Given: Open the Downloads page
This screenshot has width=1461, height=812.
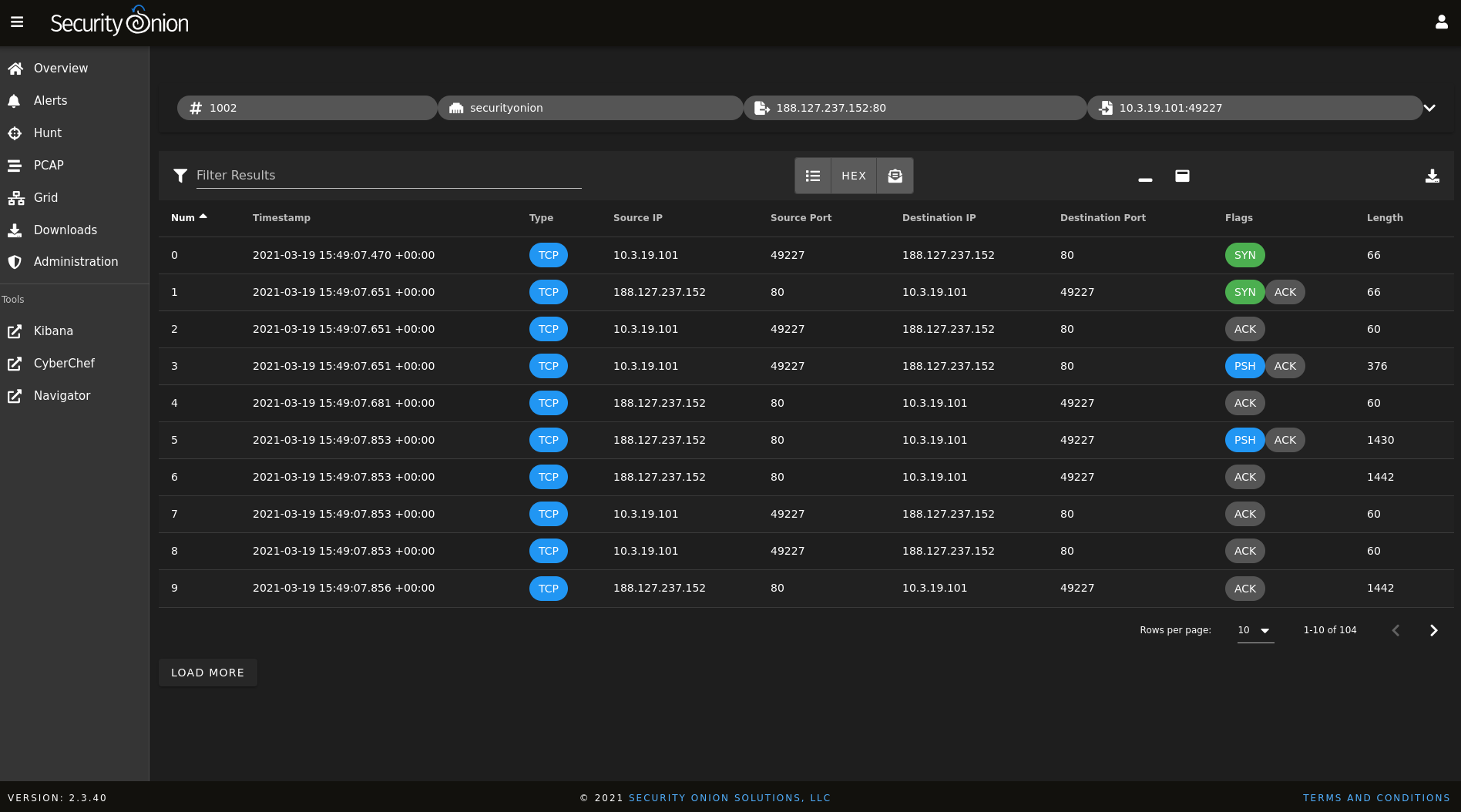Looking at the screenshot, I should [65, 230].
